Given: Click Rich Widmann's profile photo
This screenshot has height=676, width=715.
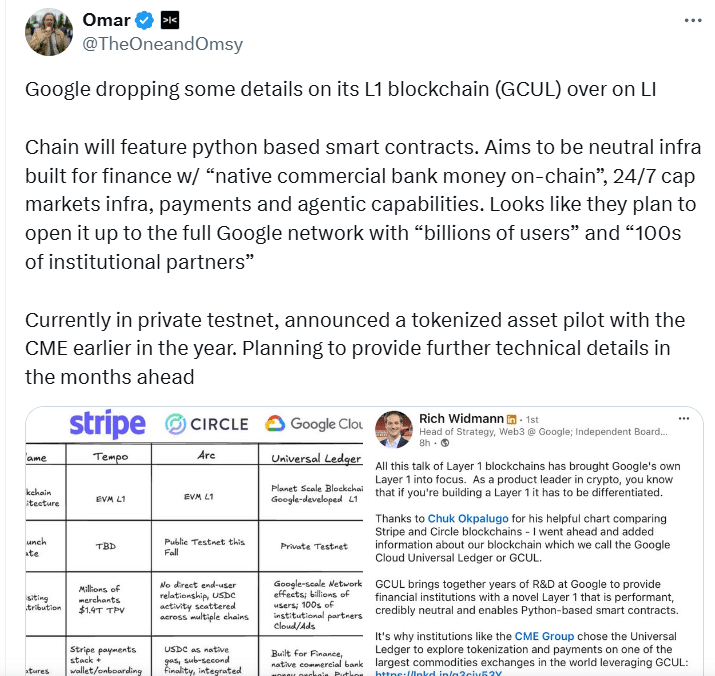Looking at the screenshot, I should coord(393,429).
